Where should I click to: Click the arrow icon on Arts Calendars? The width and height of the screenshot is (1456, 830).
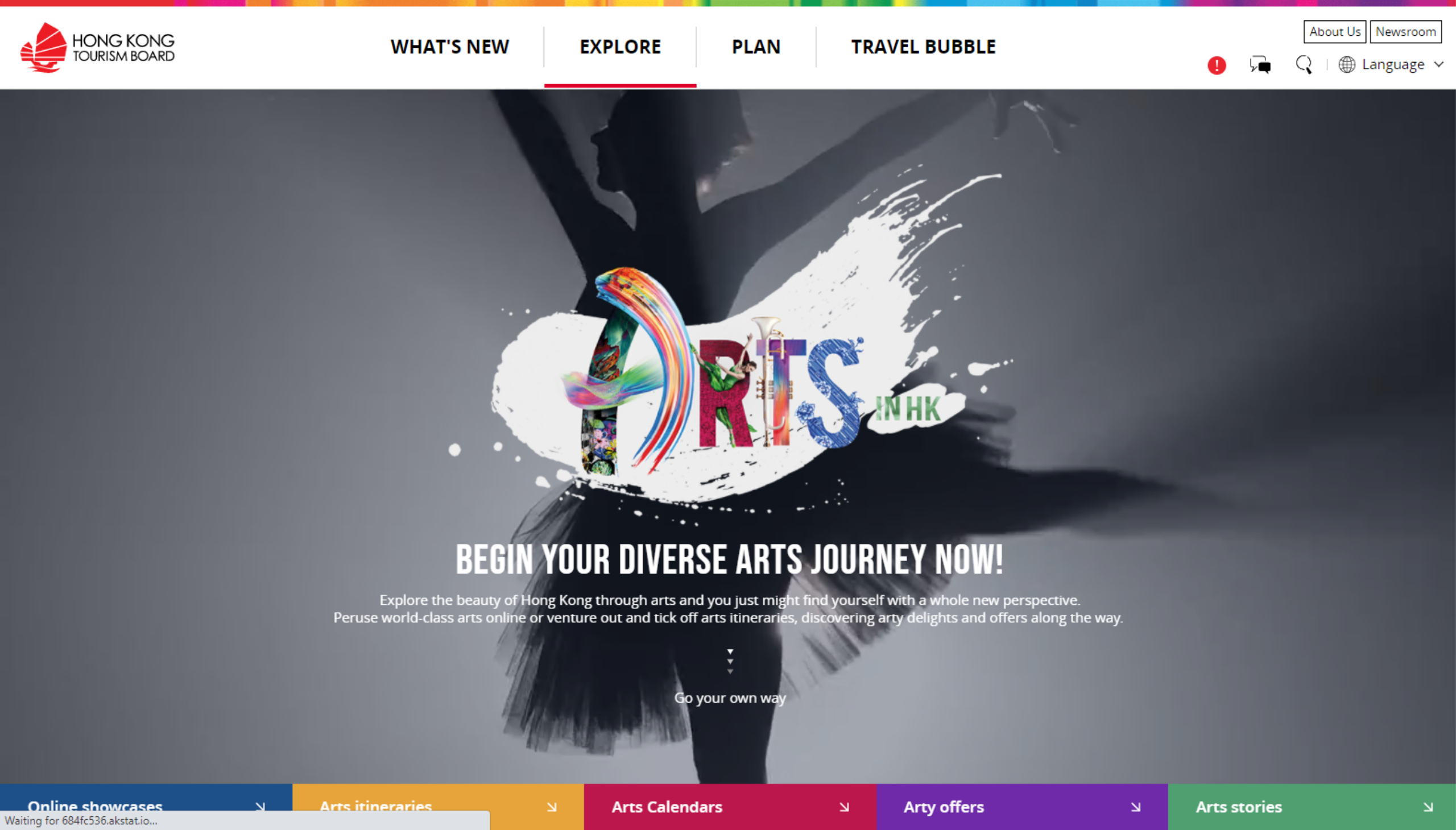844,807
